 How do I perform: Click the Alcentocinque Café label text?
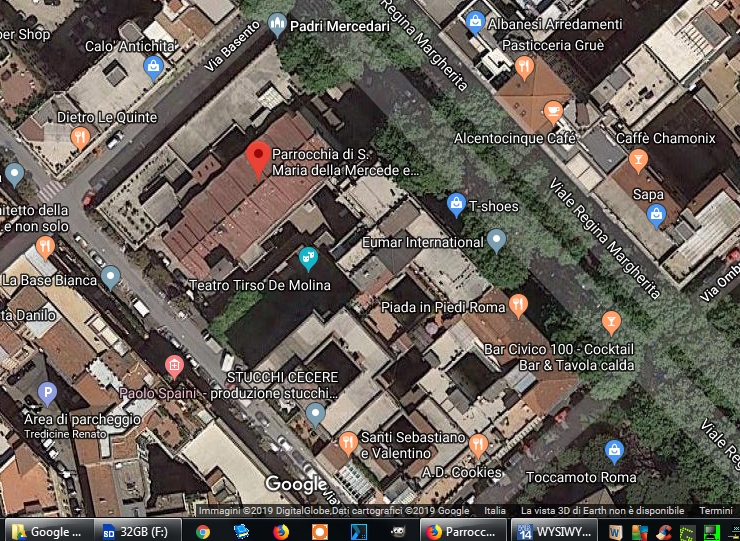click(514, 138)
